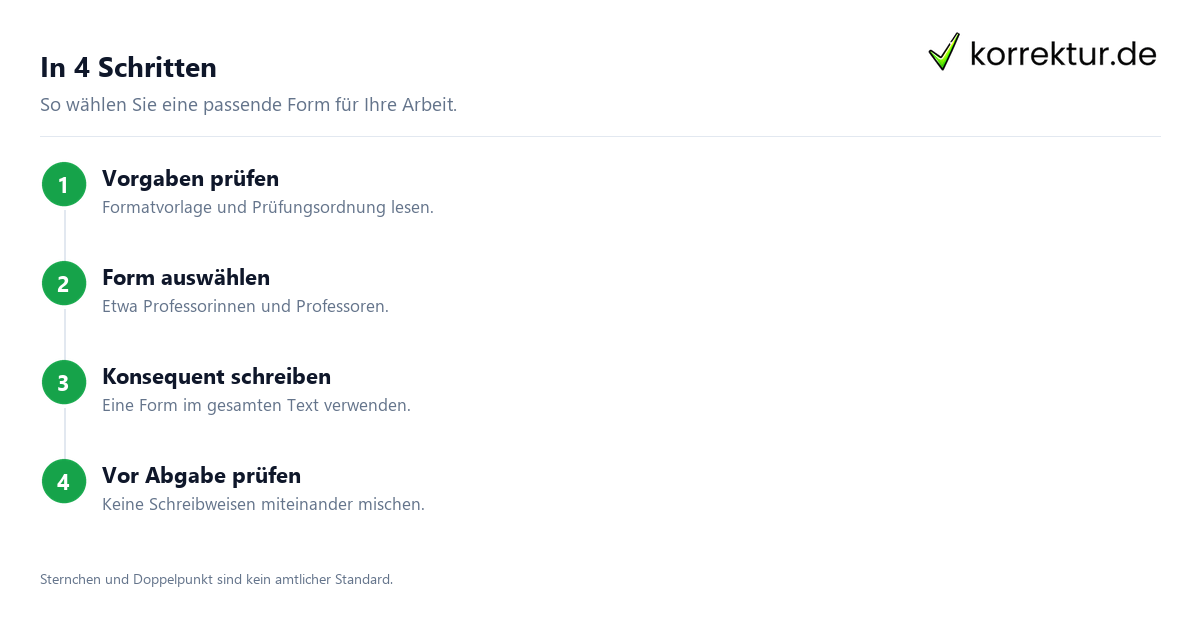The height and width of the screenshot is (630, 1200).
Task: Click the green step 3 circle
Action: pos(64,382)
